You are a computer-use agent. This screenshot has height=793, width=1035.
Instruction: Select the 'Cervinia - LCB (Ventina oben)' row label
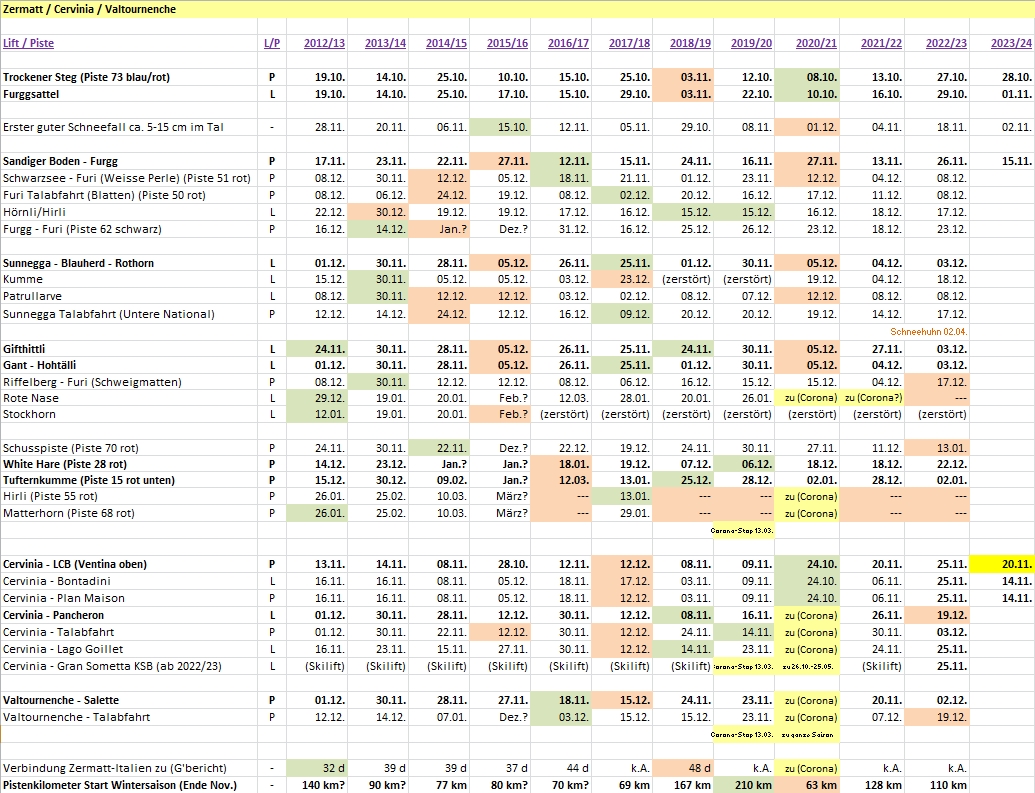[x=75, y=564]
